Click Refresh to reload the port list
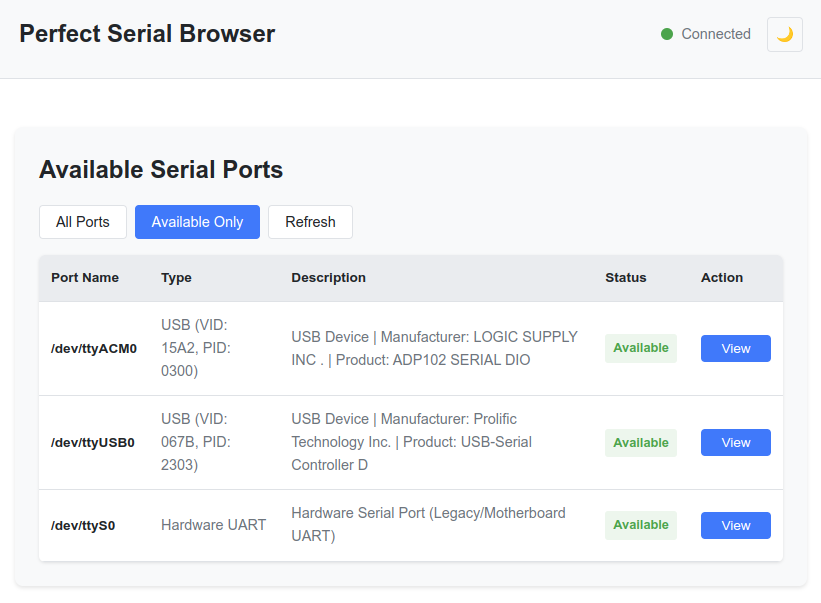 tap(310, 222)
